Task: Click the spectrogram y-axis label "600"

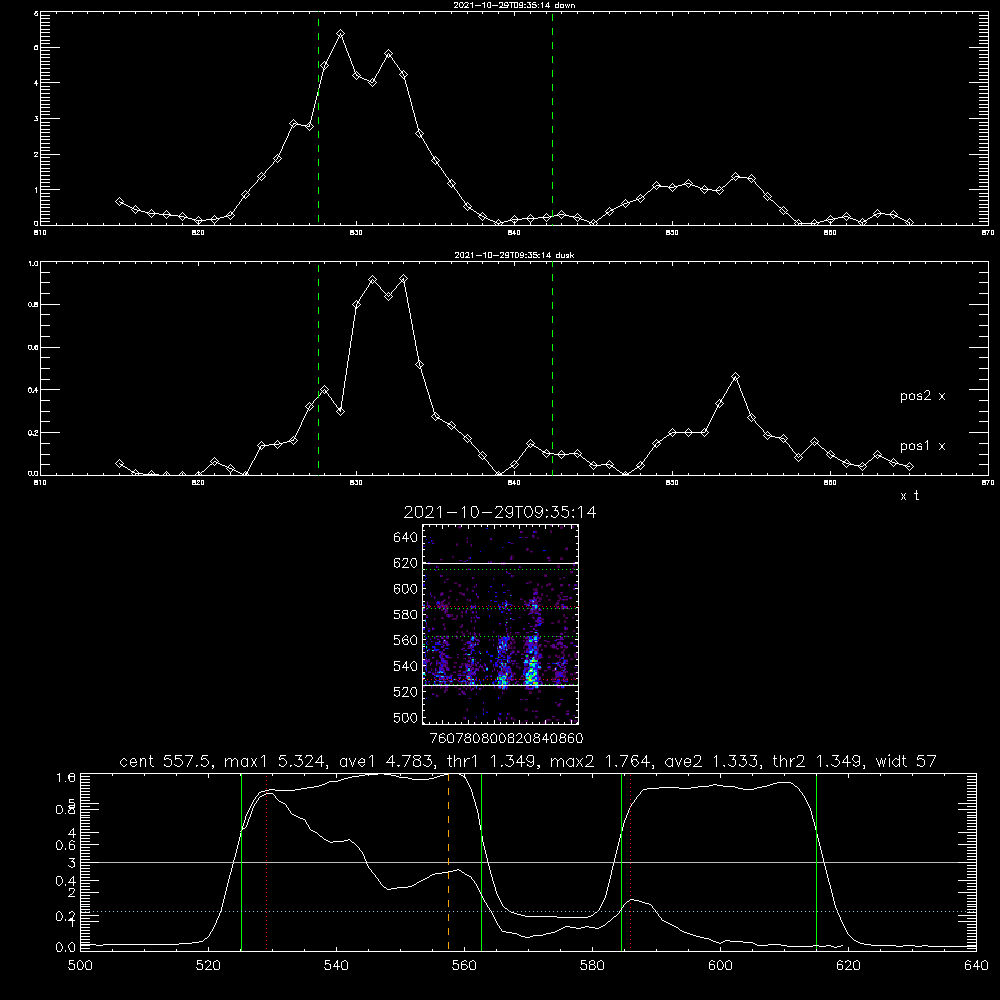Action: coord(406,589)
